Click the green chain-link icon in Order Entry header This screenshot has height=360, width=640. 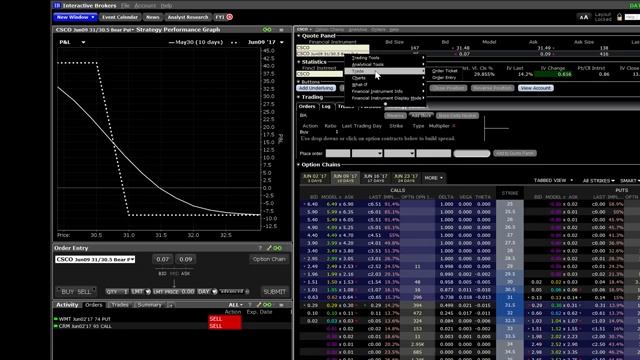[x=278, y=248]
